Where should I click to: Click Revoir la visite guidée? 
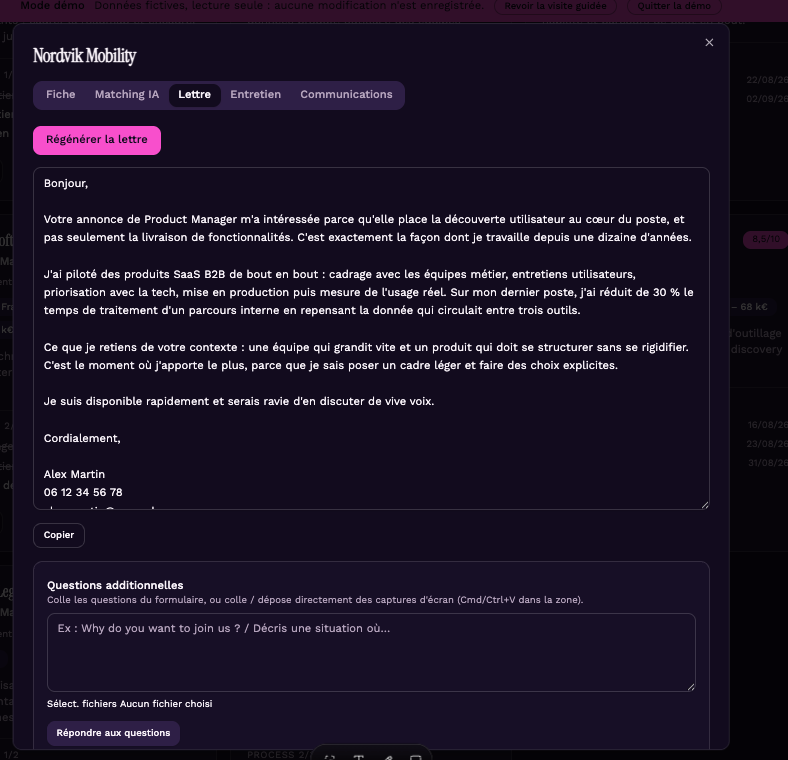point(555,7)
